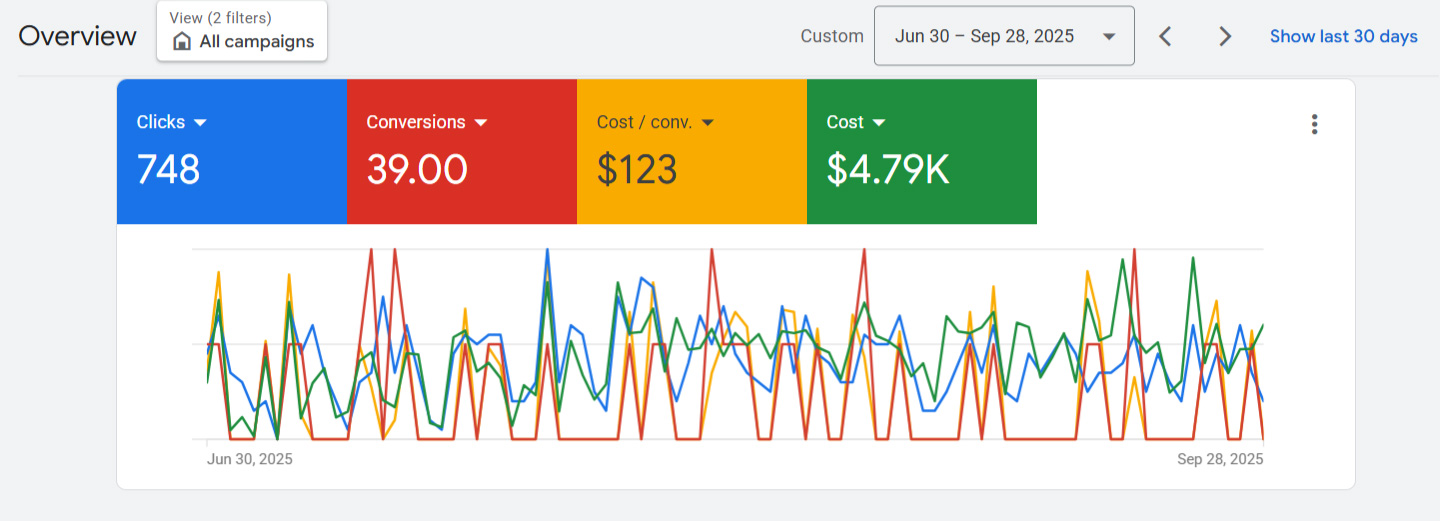Click the Custom label beside date range
The height and width of the screenshot is (521, 1440).
coord(832,36)
